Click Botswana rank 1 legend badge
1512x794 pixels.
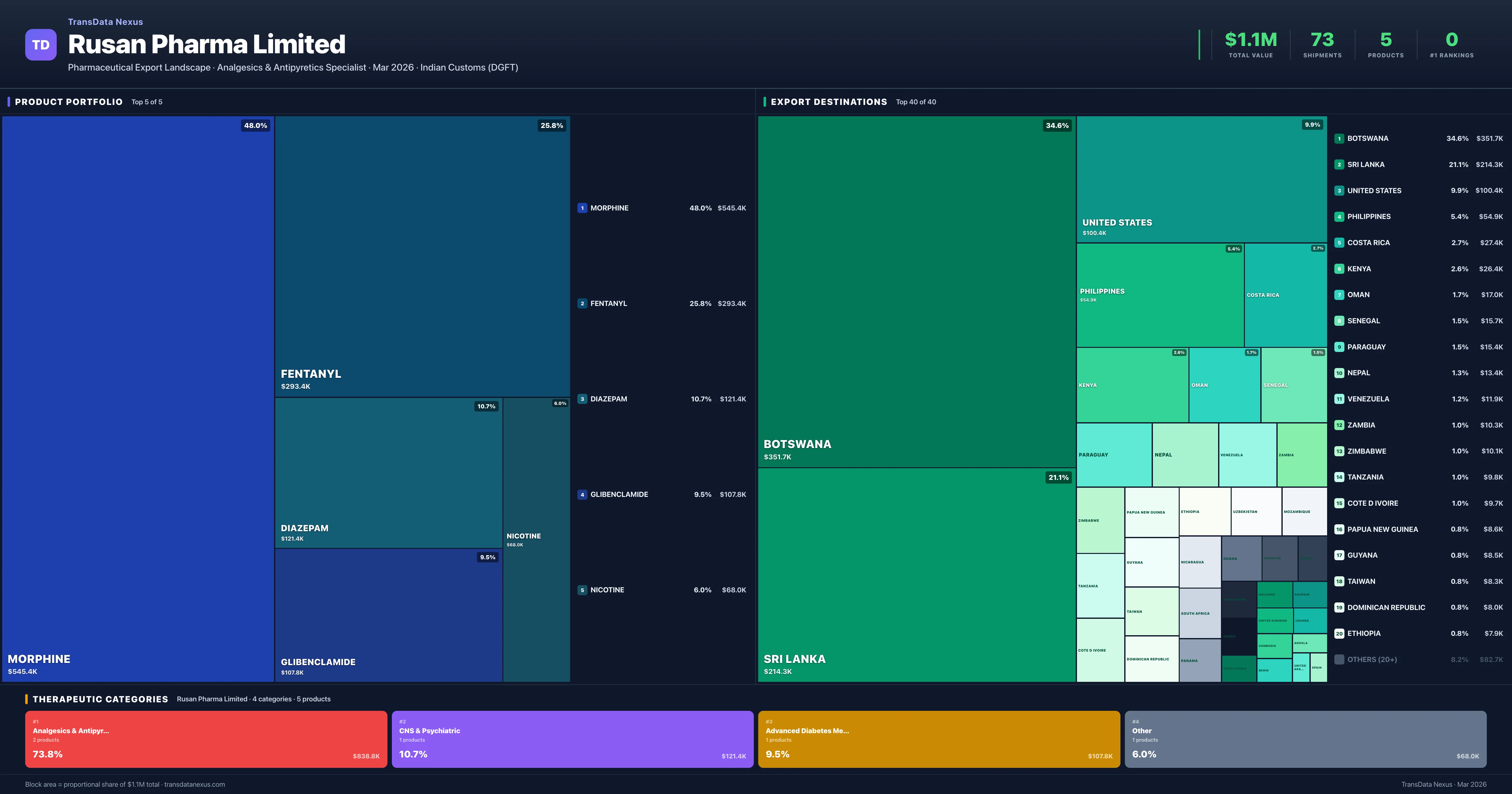tap(1339, 139)
